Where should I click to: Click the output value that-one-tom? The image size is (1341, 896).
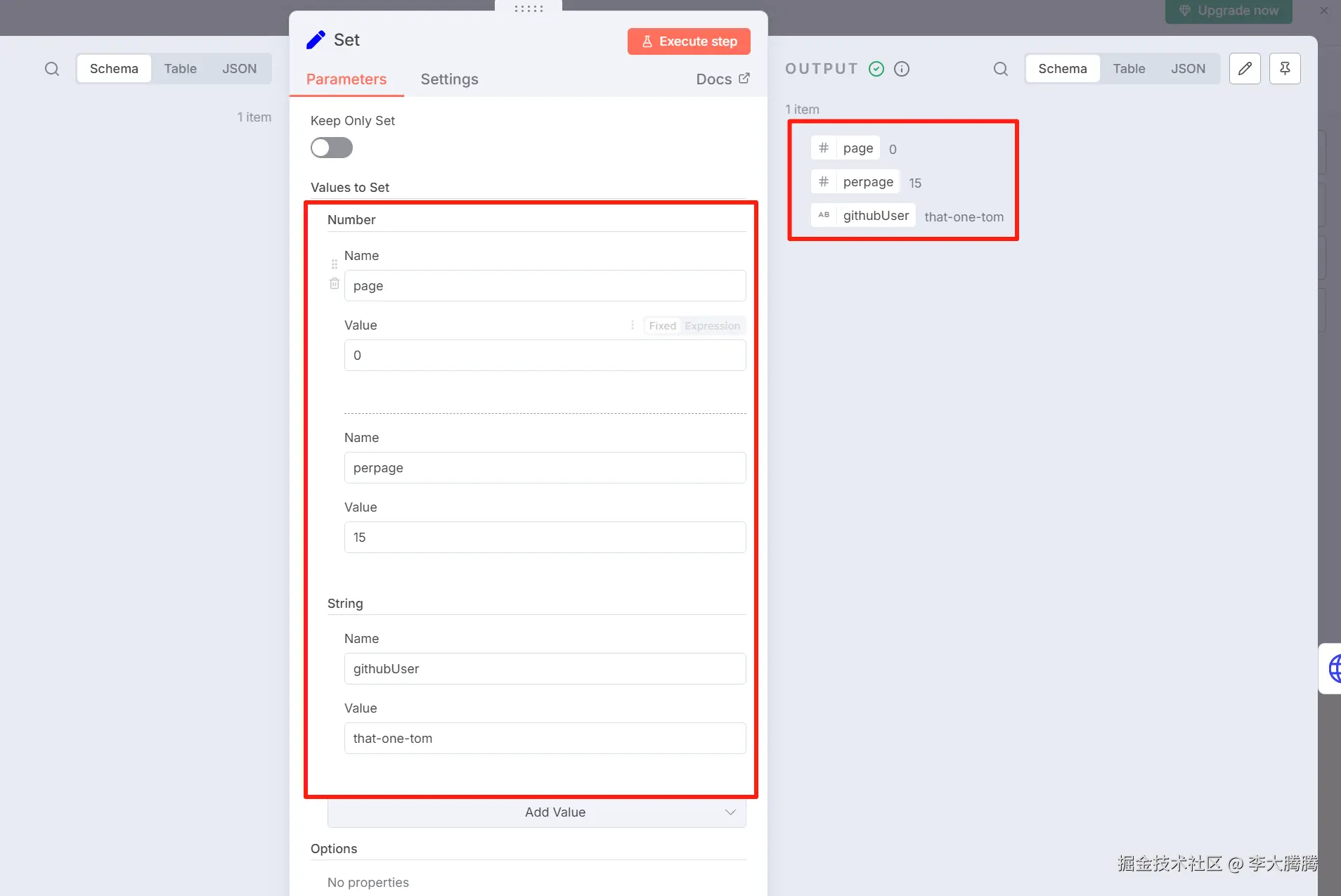pyautogui.click(x=964, y=217)
